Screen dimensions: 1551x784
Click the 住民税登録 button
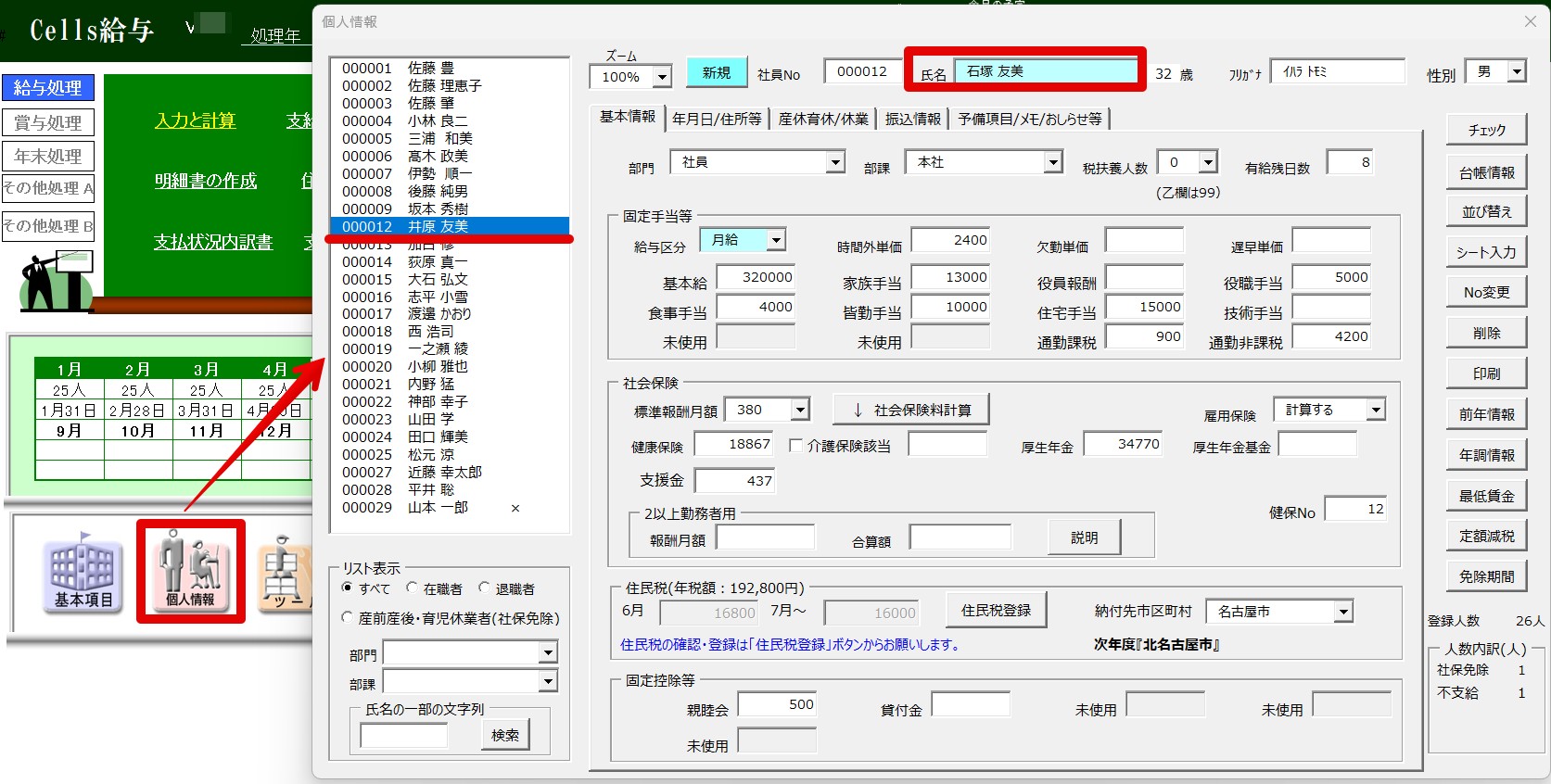997,610
